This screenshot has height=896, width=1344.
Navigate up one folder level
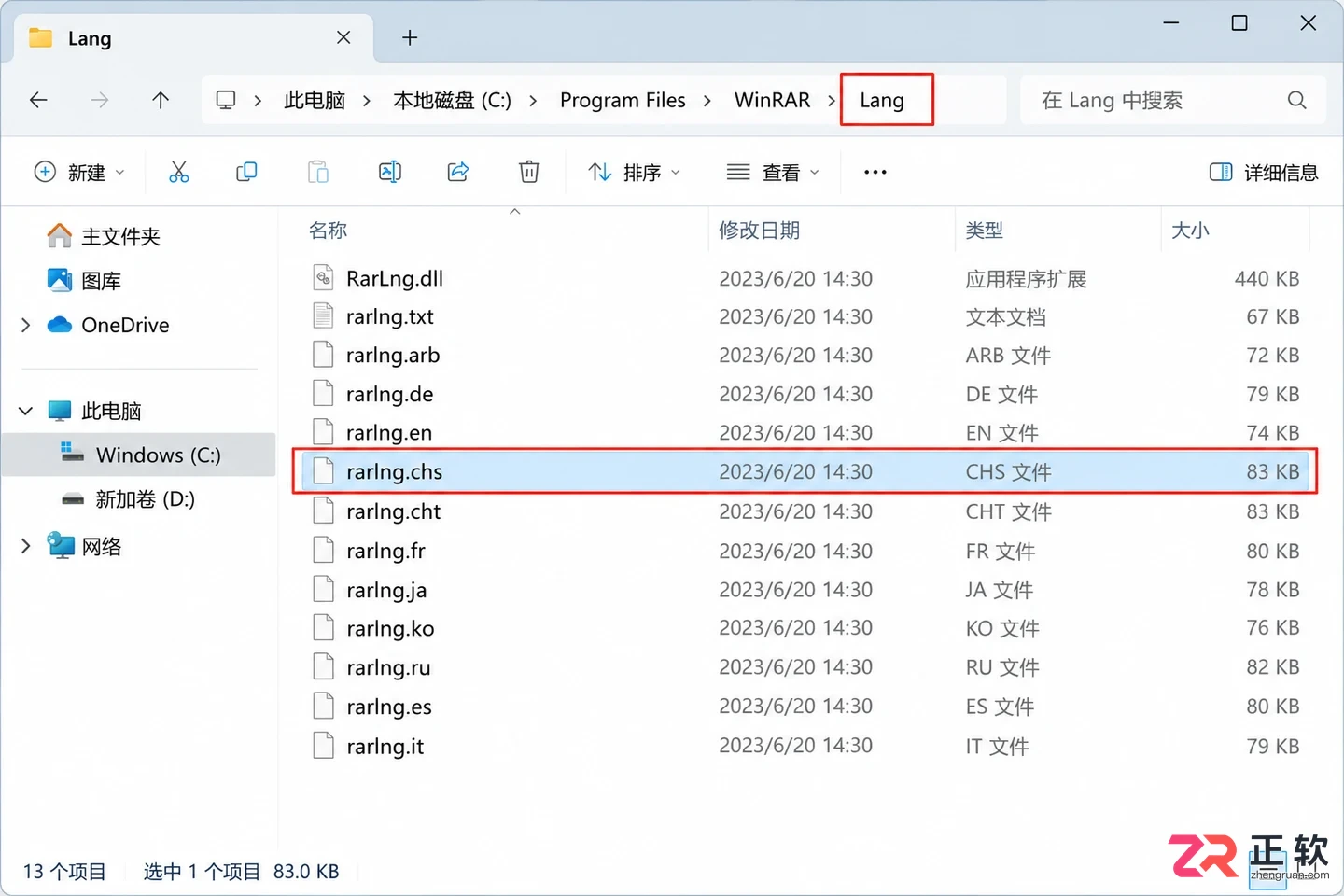coord(161,100)
